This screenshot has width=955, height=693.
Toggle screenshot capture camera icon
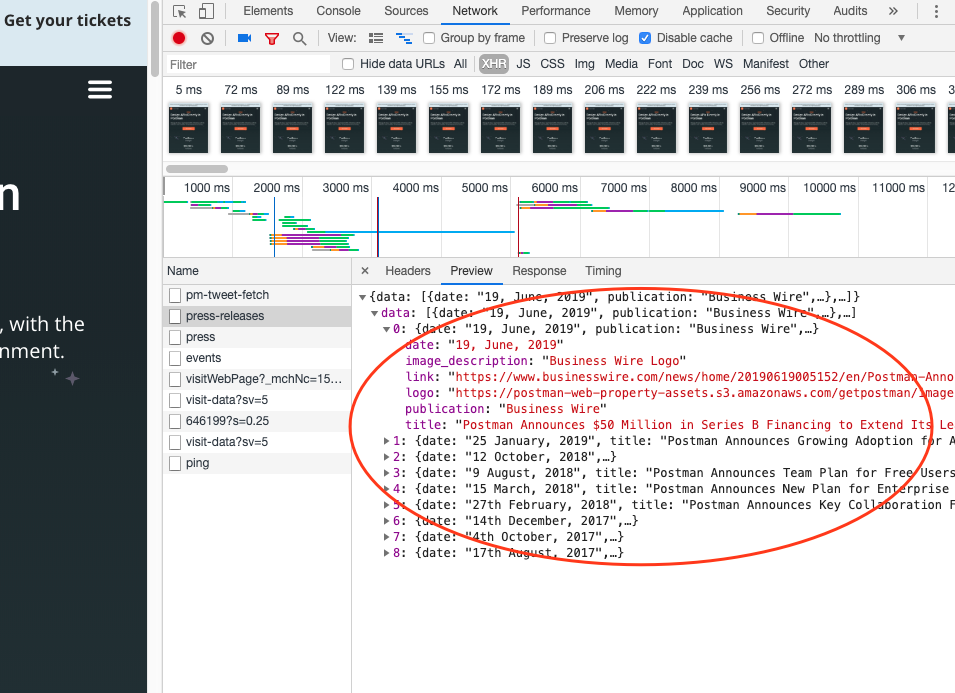point(244,38)
